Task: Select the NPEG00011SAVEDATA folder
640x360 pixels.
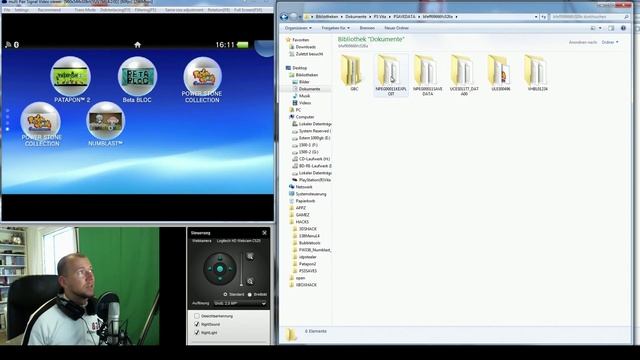Action: point(427,75)
